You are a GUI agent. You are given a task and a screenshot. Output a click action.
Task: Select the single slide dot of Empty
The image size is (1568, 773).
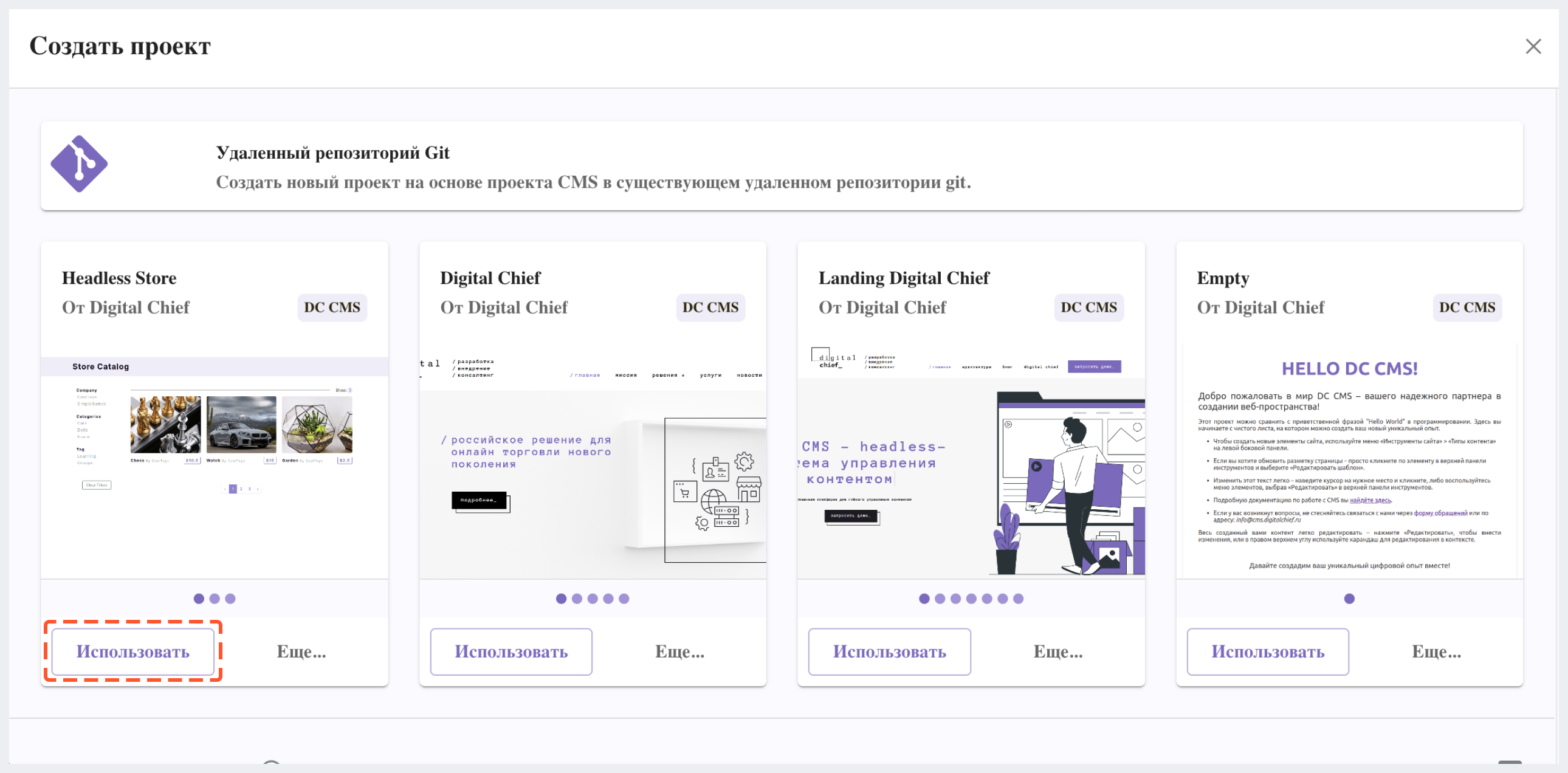tap(1349, 599)
